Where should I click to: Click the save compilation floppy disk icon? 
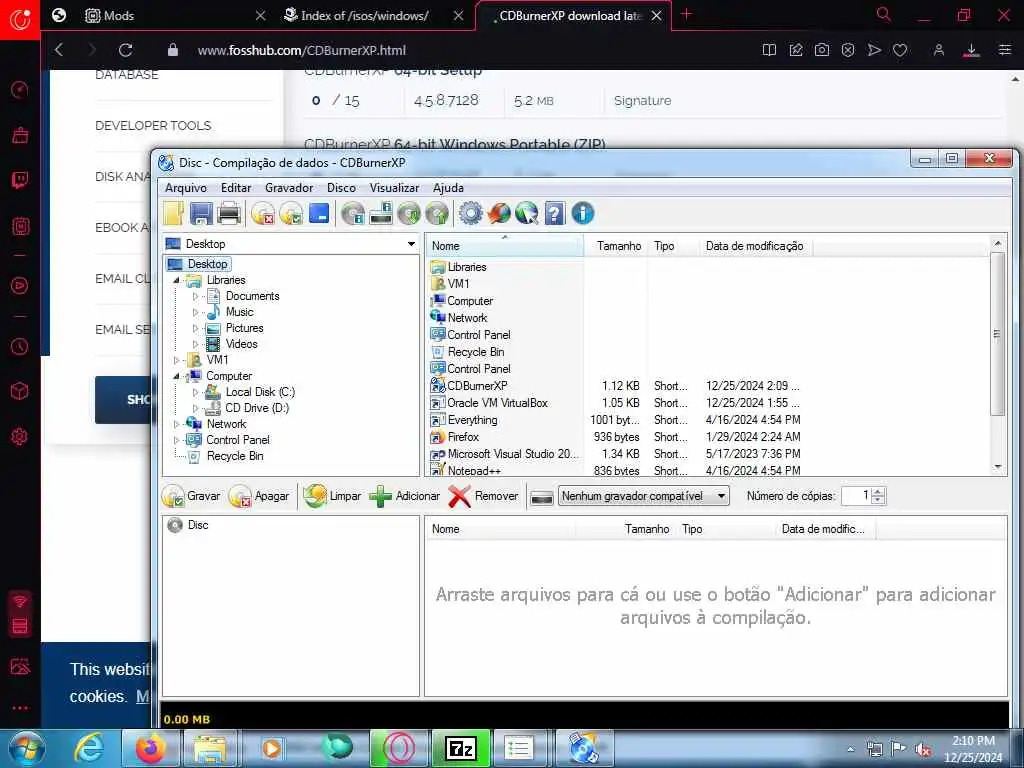coord(201,214)
